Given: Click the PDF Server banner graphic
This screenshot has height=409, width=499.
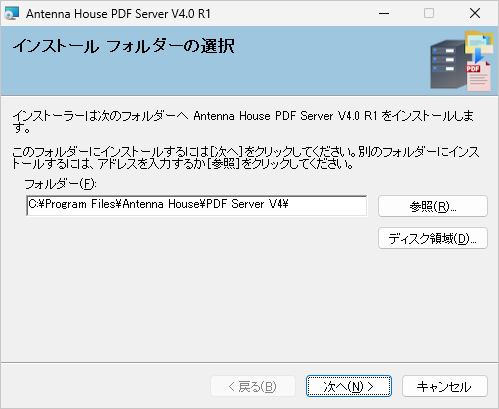Looking at the screenshot, I should (461, 61).
